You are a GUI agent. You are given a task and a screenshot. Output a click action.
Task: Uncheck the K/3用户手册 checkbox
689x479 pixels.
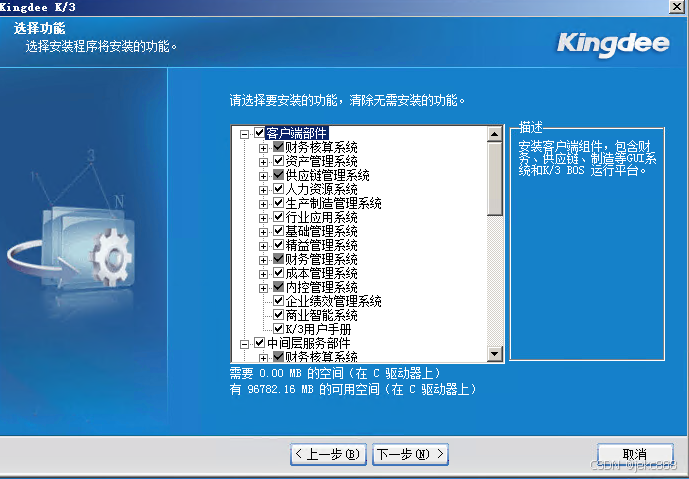pyautogui.click(x=278, y=329)
